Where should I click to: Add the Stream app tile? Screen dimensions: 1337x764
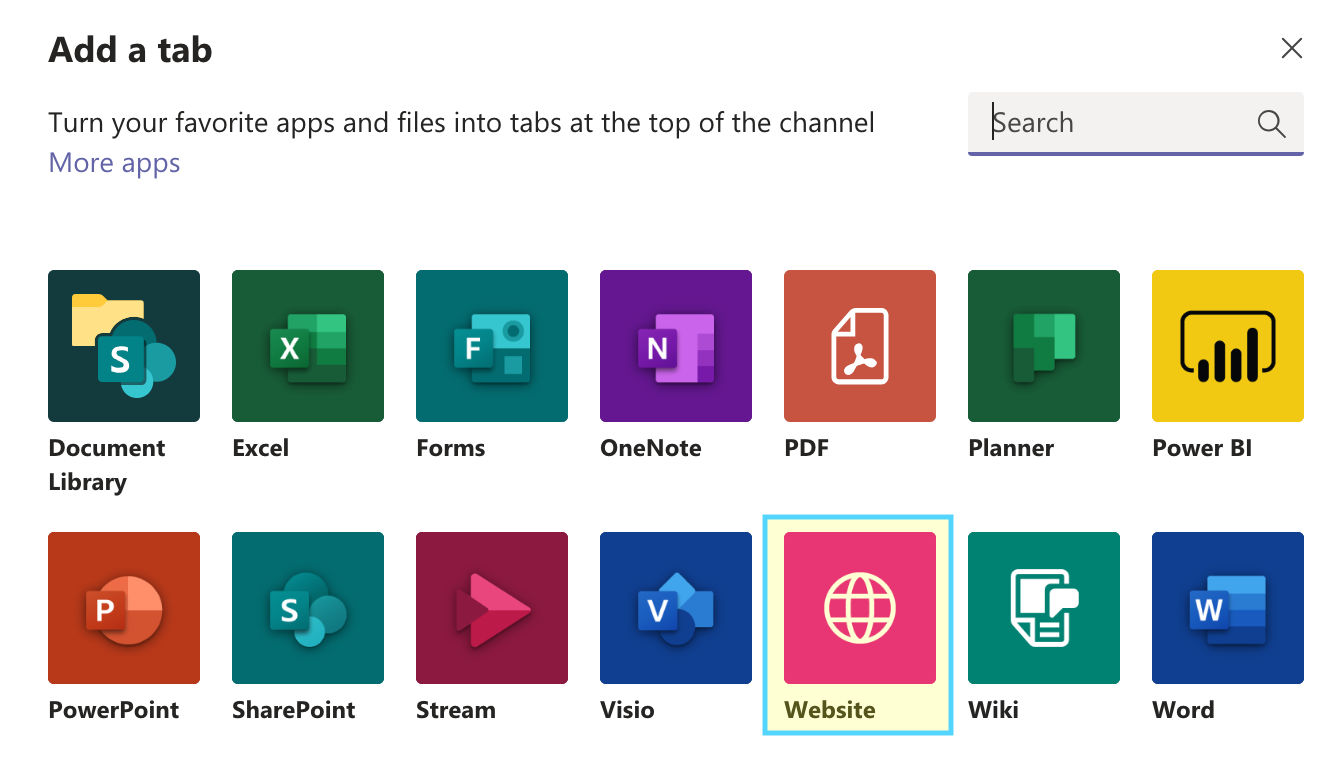(492, 608)
